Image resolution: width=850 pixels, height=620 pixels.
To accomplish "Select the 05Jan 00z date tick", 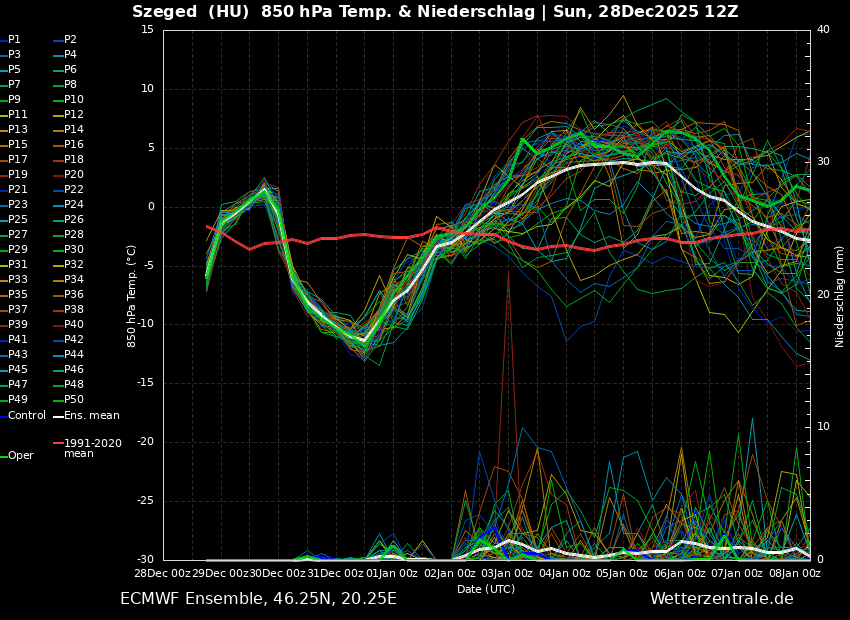I will tap(622, 573).
